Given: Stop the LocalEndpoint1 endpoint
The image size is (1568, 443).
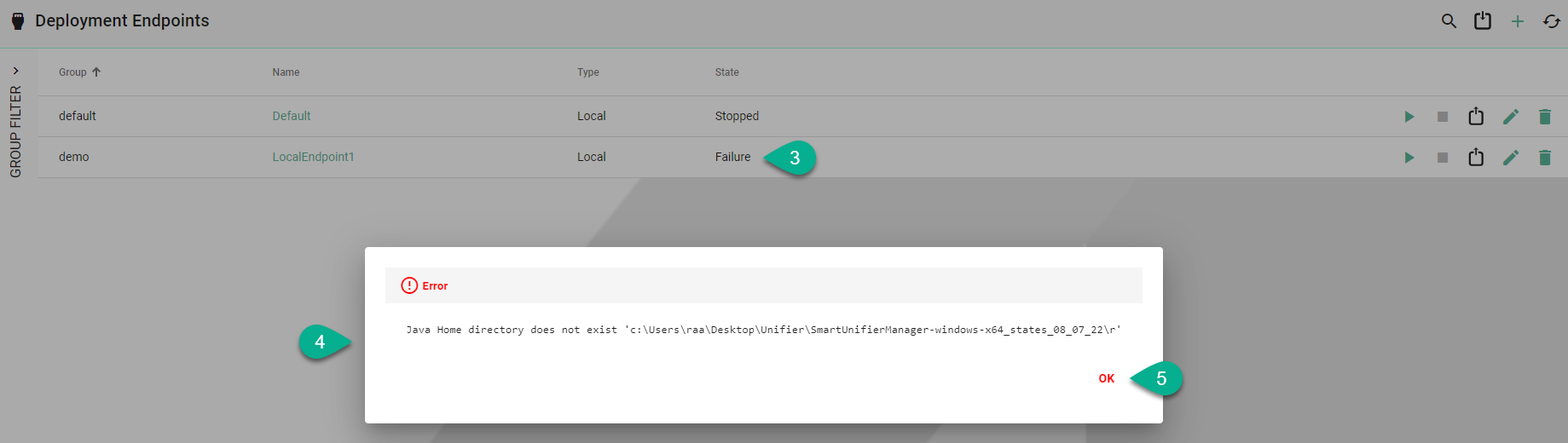Looking at the screenshot, I should coord(1443,158).
